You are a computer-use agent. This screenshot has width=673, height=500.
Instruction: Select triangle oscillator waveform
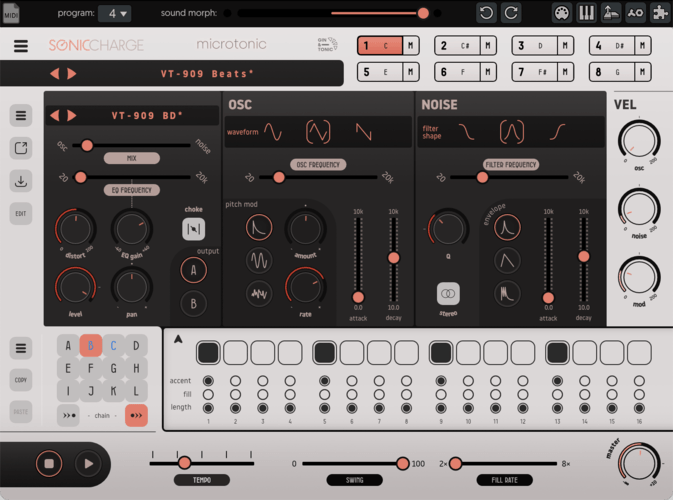pos(318,132)
